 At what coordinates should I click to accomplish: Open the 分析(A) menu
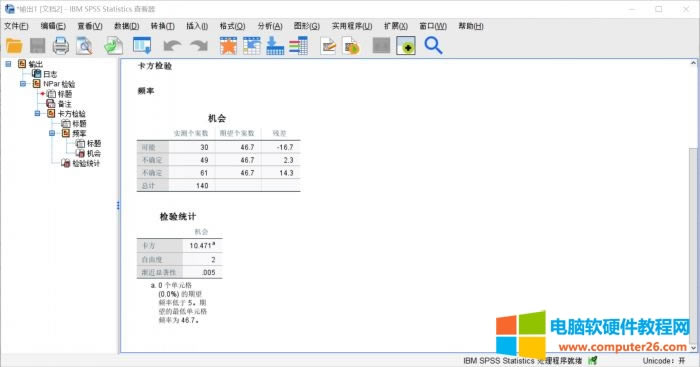click(x=270, y=26)
